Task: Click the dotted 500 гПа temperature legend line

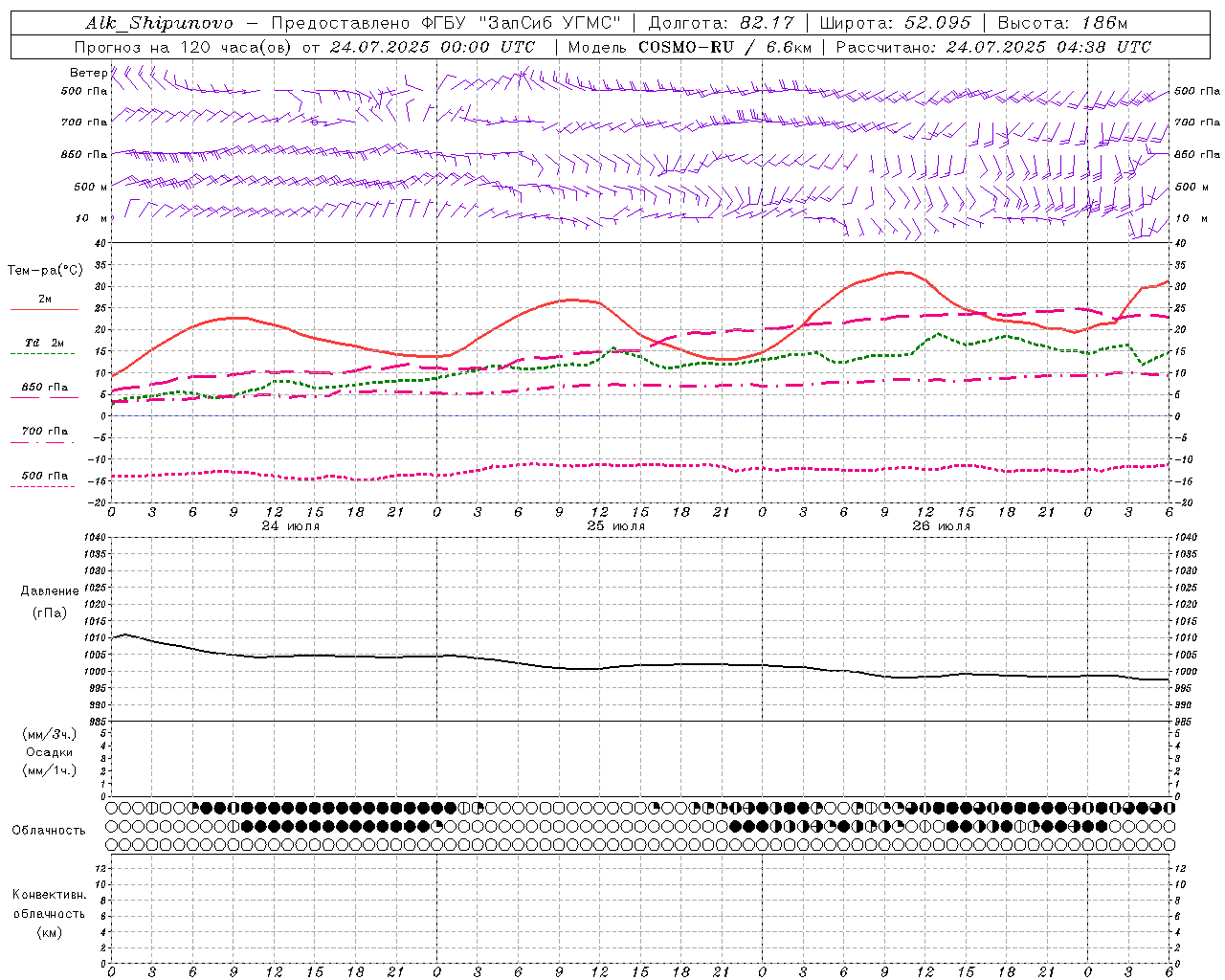Action: click(42, 486)
